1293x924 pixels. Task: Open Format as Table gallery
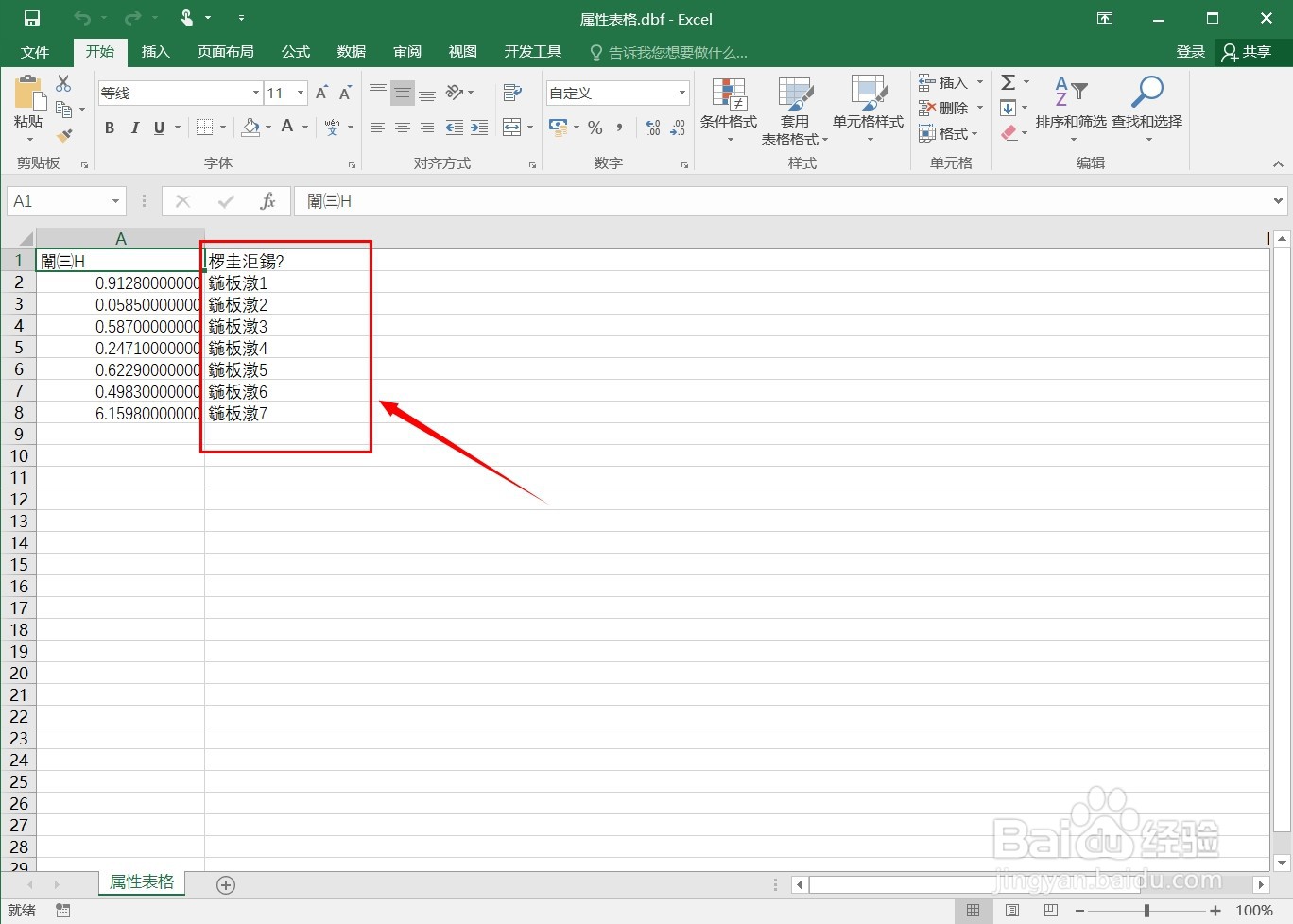[795, 111]
